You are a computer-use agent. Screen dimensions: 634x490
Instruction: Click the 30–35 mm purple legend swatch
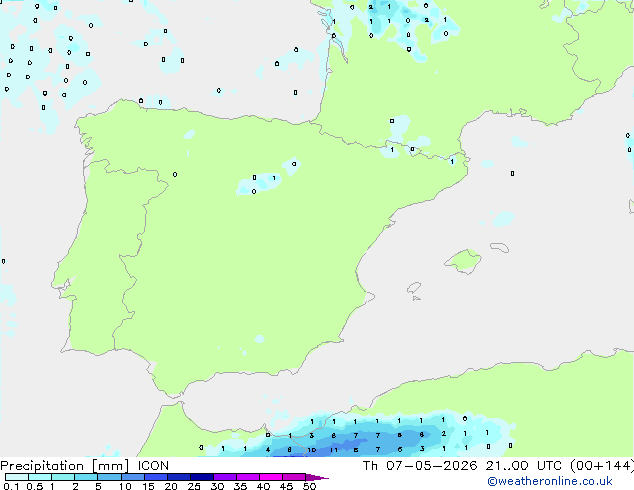click(x=224, y=477)
